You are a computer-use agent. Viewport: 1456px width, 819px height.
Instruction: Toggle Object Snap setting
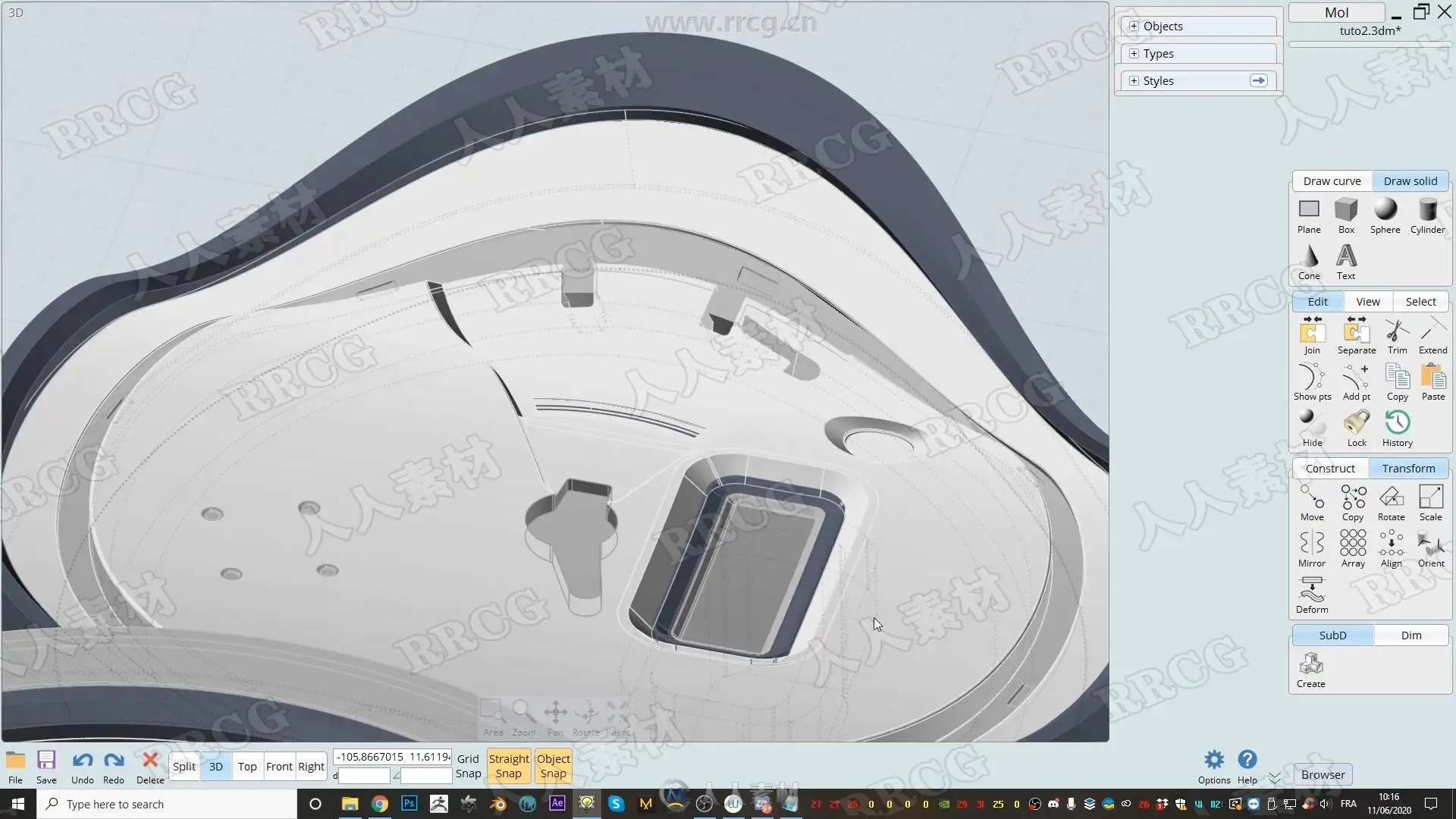click(x=553, y=766)
